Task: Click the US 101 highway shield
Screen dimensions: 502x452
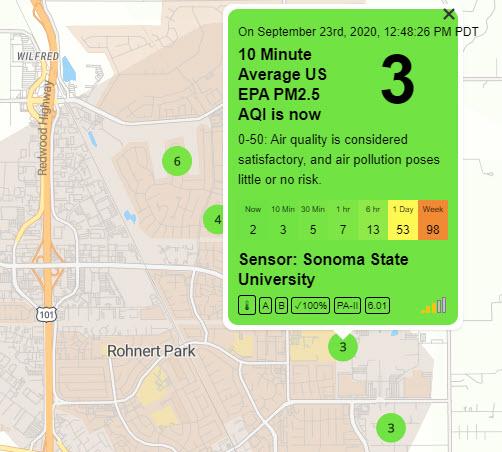Action: click(47, 314)
